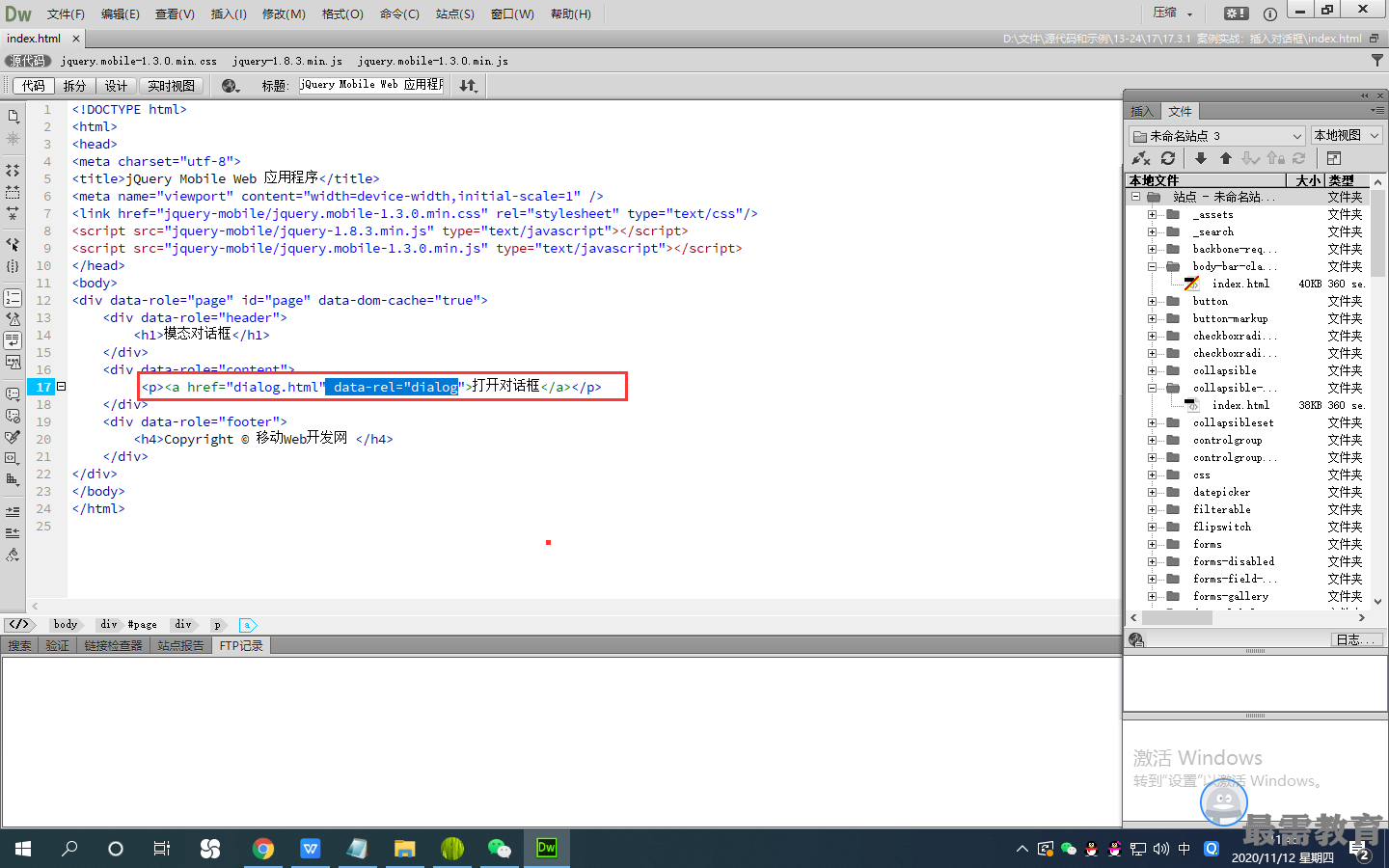Switch to the 站点报告 tab
The width and height of the screenshot is (1389, 868).
180,646
